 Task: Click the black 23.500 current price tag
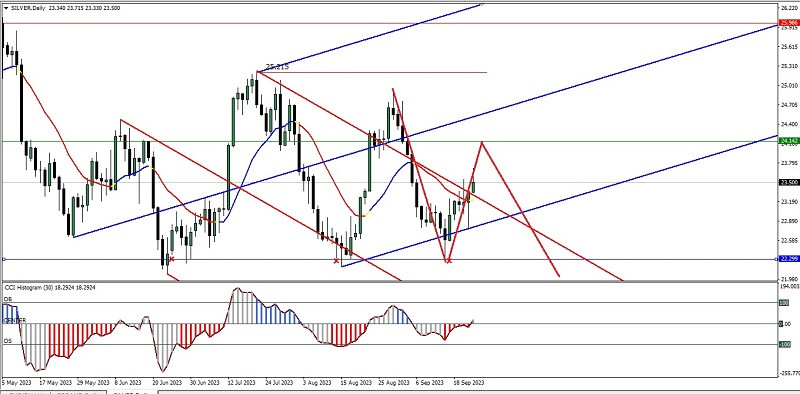787,182
